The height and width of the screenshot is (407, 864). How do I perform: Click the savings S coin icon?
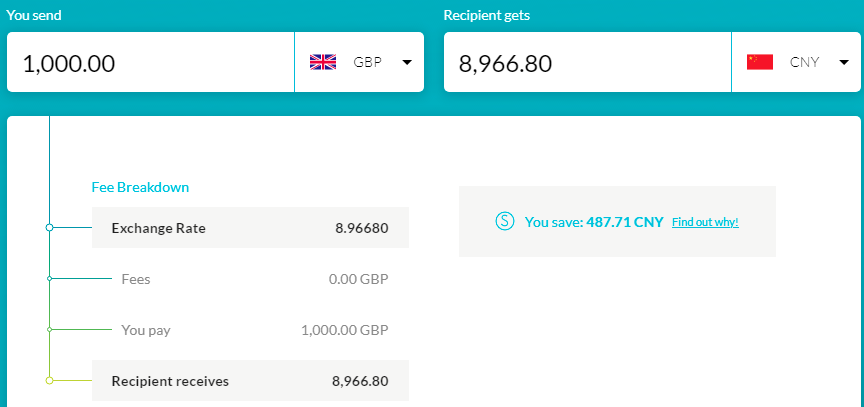coord(505,221)
